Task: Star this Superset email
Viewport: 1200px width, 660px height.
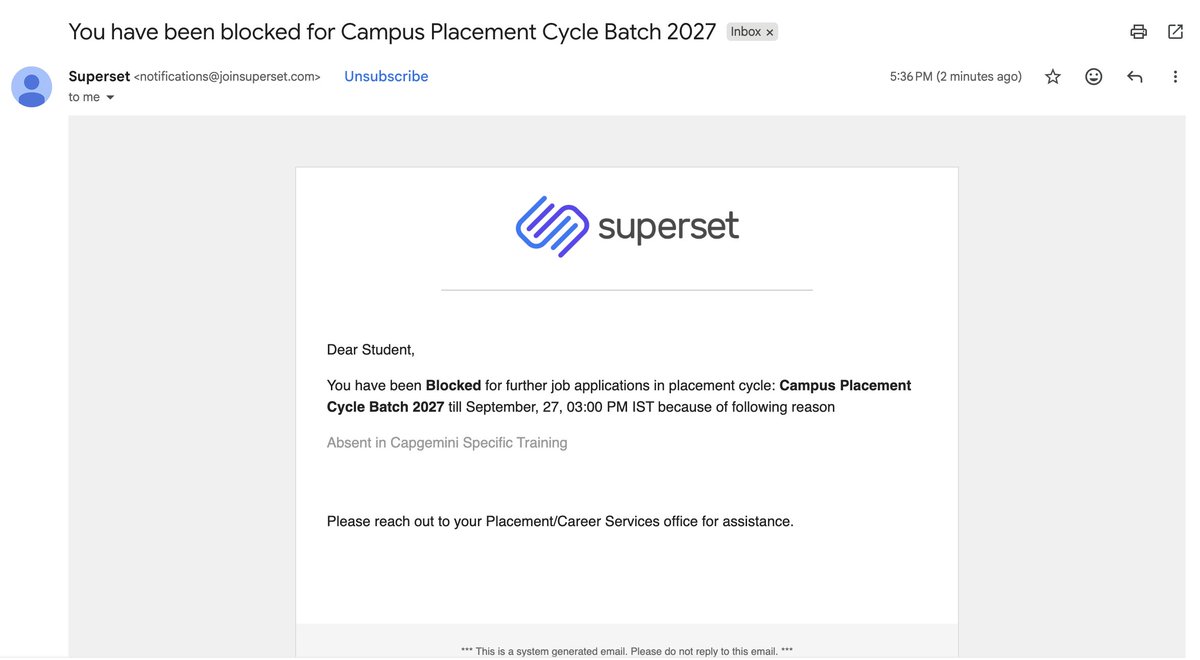Action: (x=1053, y=77)
